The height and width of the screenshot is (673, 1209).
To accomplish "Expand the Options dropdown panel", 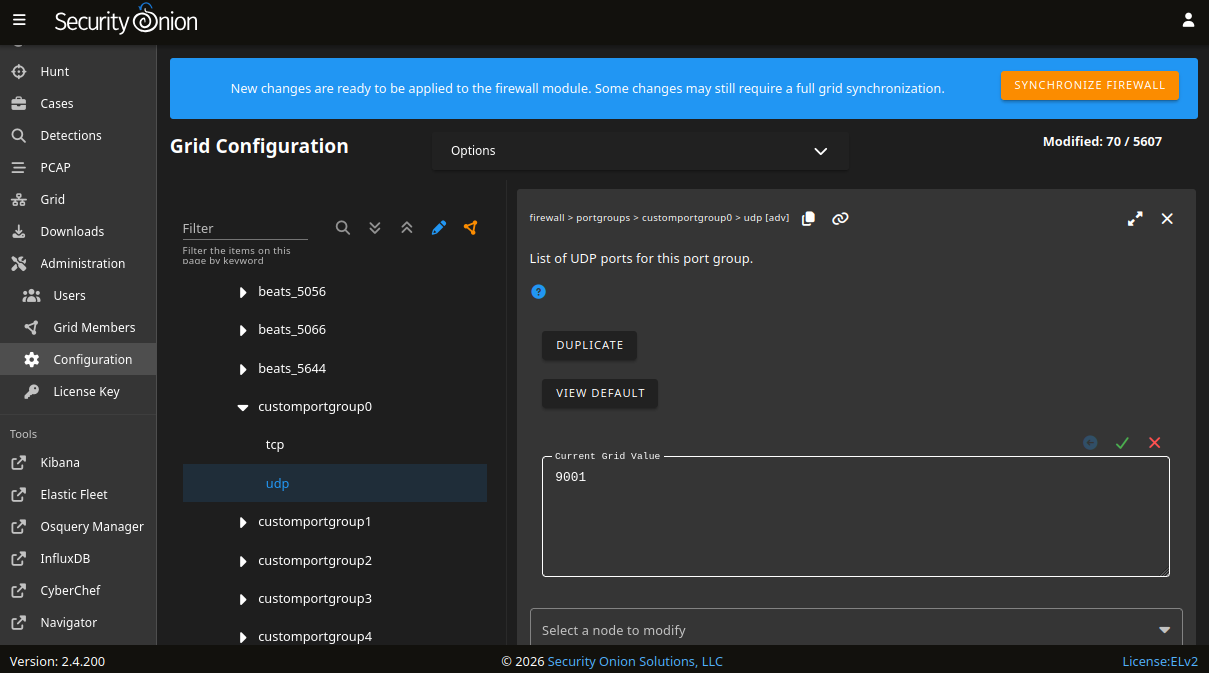I will click(x=640, y=151).
